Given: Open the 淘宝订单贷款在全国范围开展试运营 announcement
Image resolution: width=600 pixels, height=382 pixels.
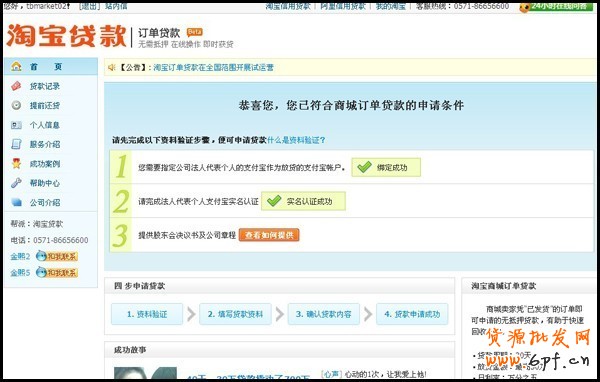Looking at the screenshot, I should [x=214, y=68].
